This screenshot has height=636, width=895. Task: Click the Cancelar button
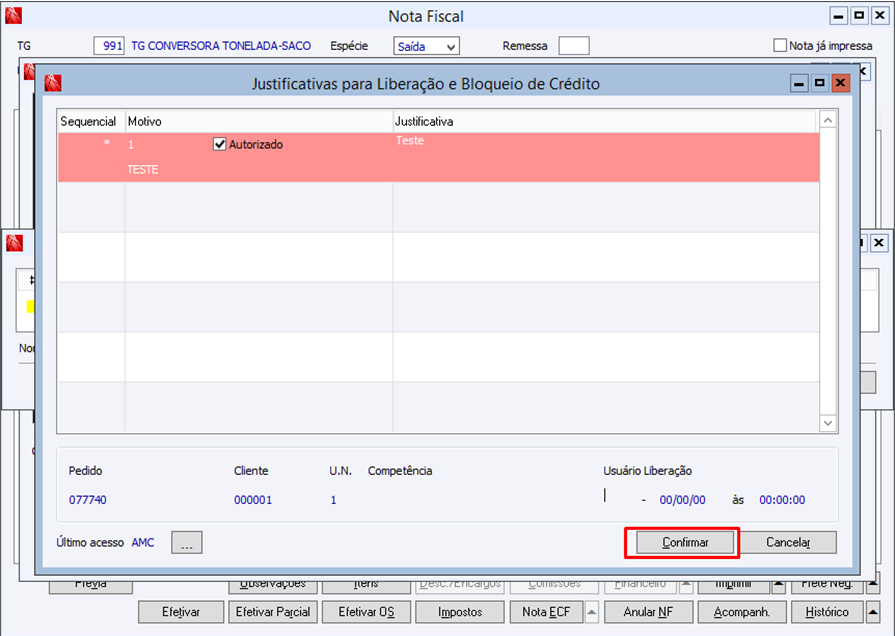(x=788, y=542)
